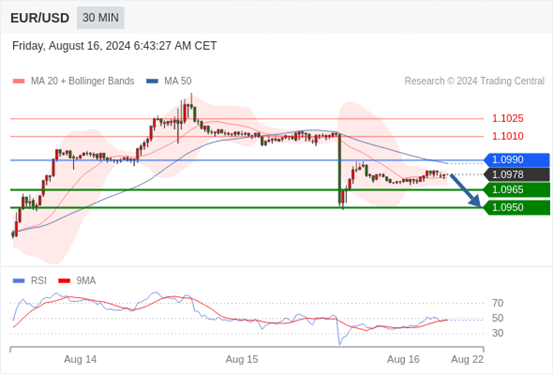
Task: Click the EUR/USD pair title
Action: [40, 18]
